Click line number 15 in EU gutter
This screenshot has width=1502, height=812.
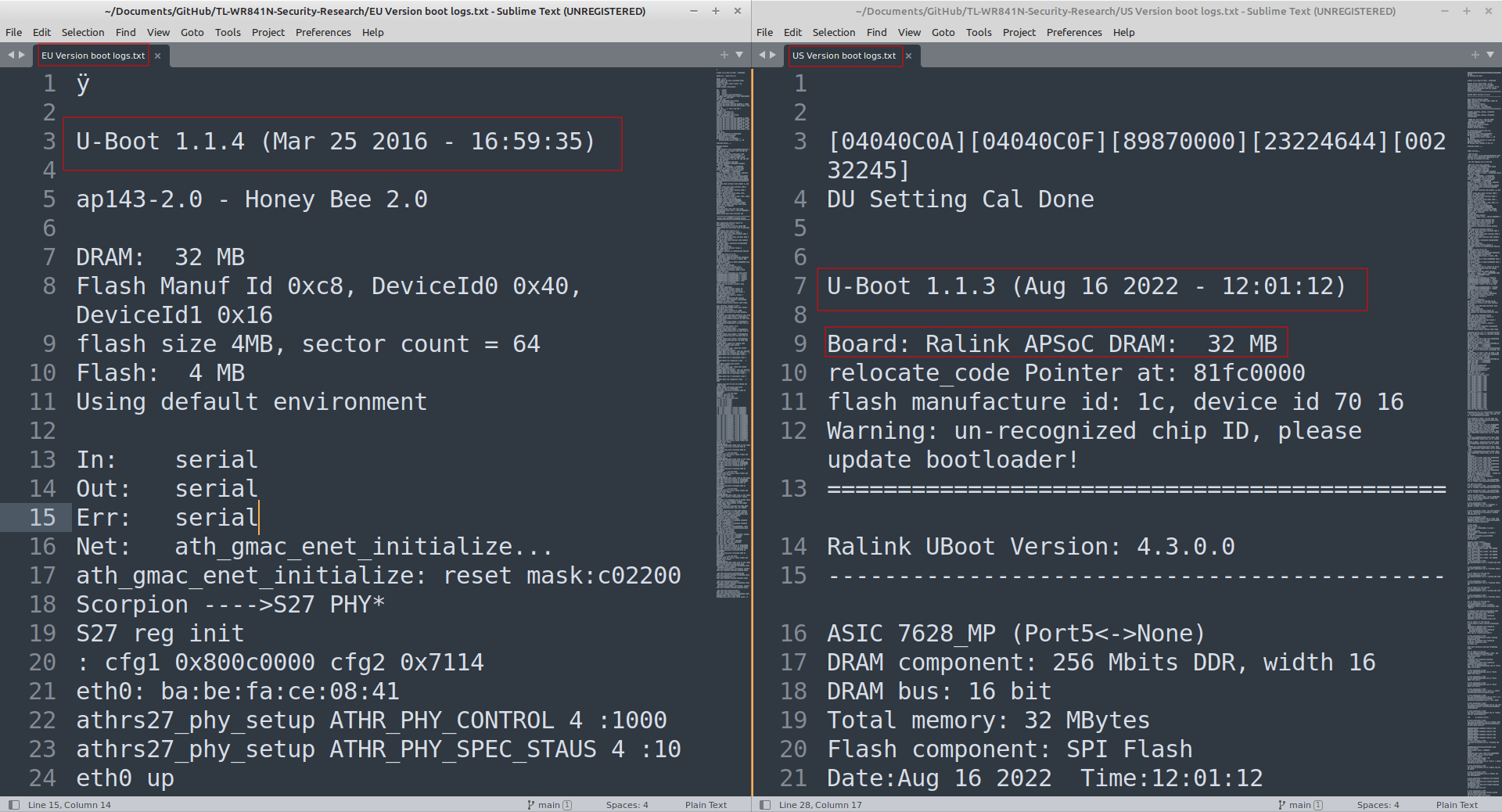[42, 517]
